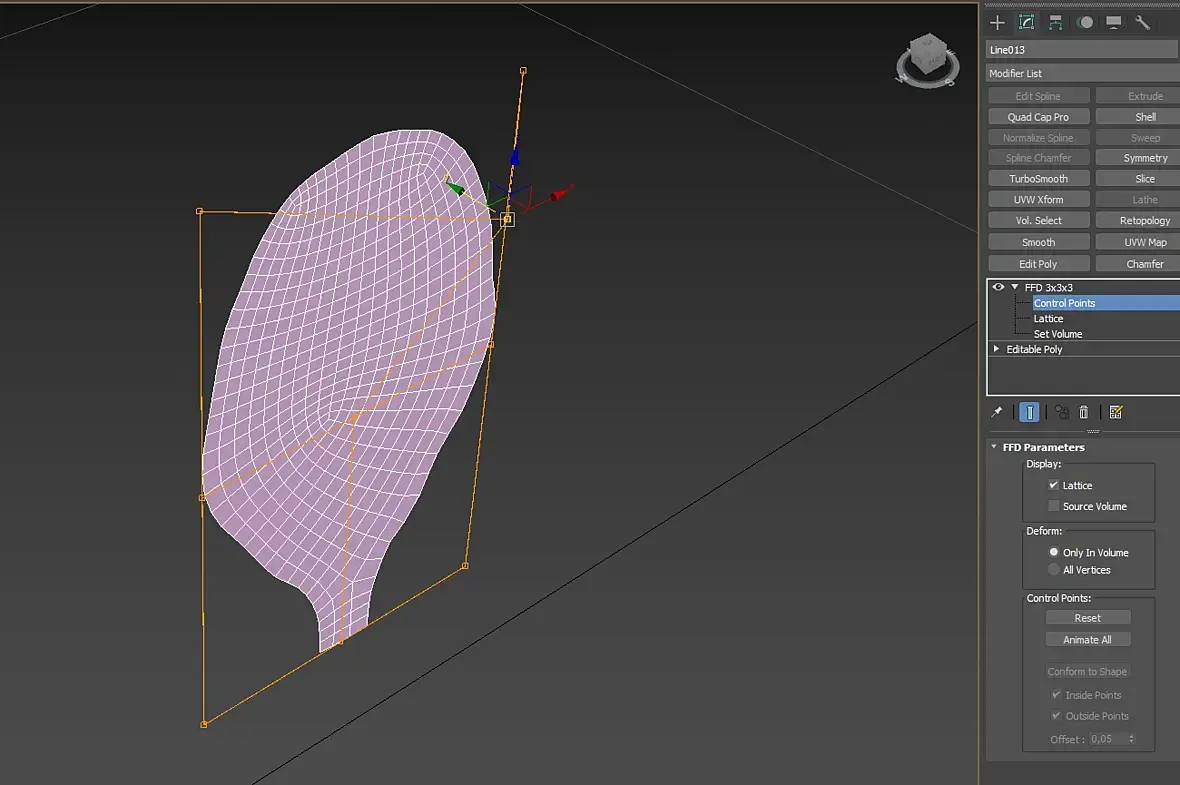Collapse the FFD 3x3x3 modifier tree
Screen dimensions: 1180x785
point(1014,288)
